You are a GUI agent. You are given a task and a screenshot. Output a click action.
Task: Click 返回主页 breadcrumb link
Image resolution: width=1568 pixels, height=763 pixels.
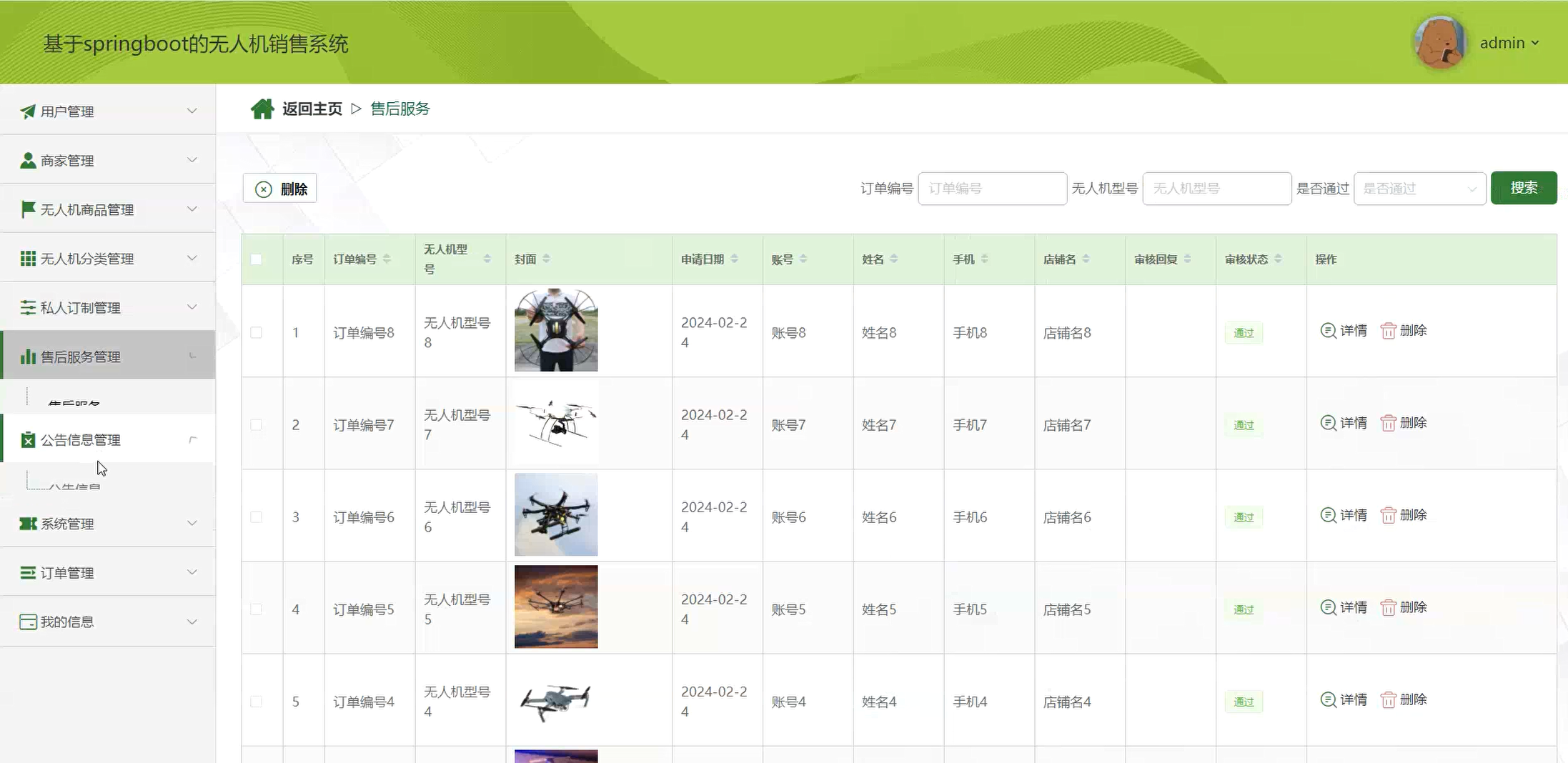[312, 109]
